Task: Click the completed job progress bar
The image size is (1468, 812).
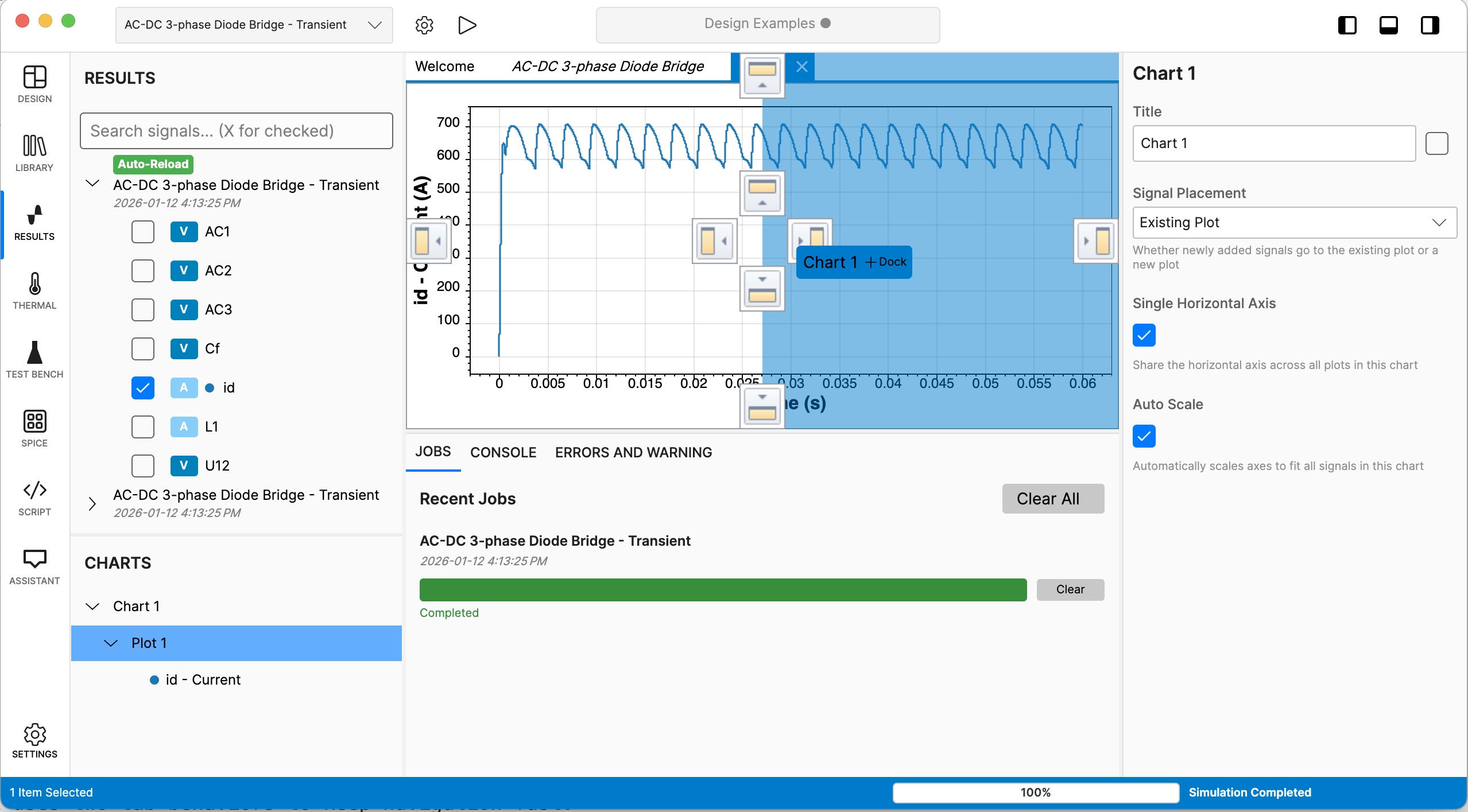Action: (723, 590)
